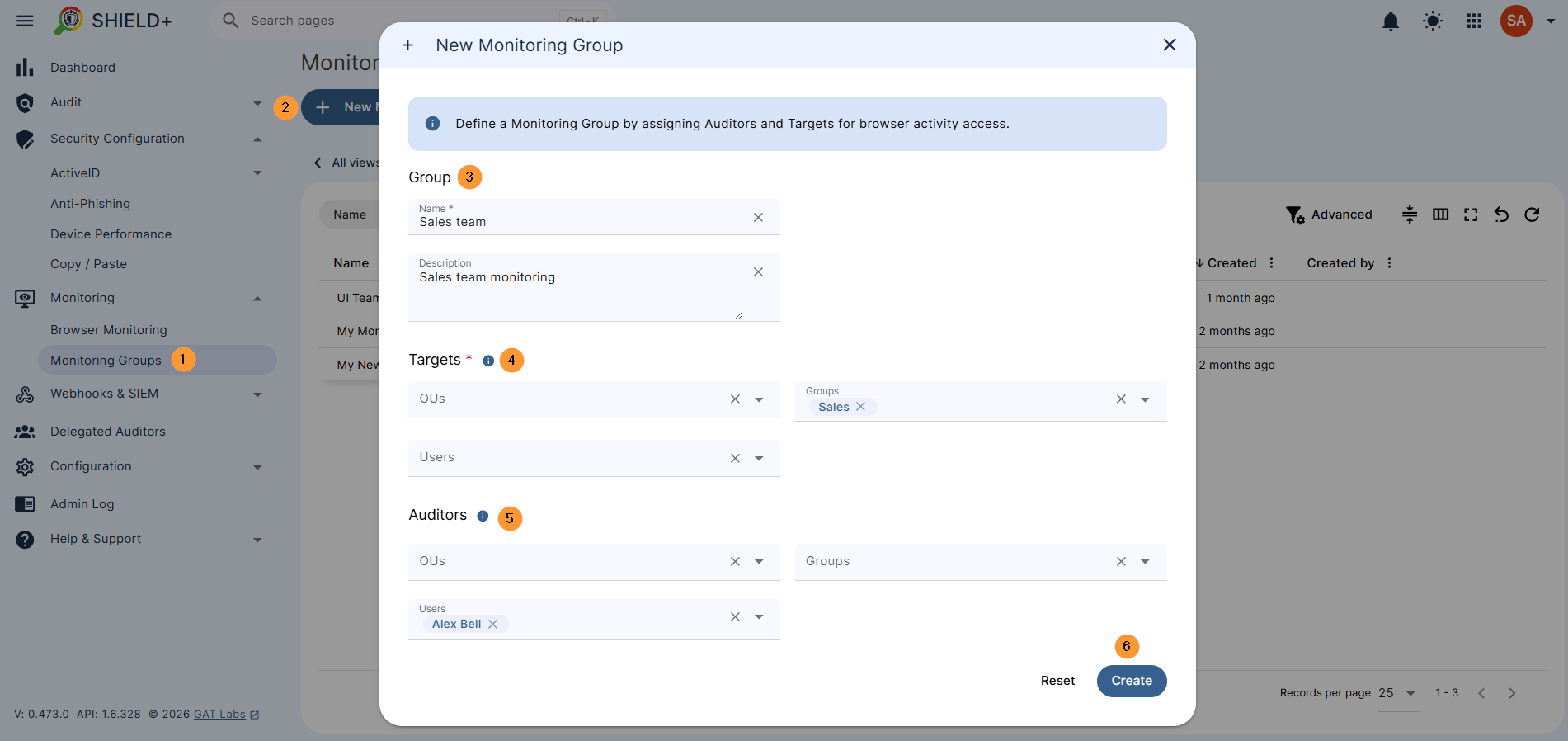Open the Advanced filter icon
This screenshot has width=1568, height=741.
click(x=1295, y=215)
